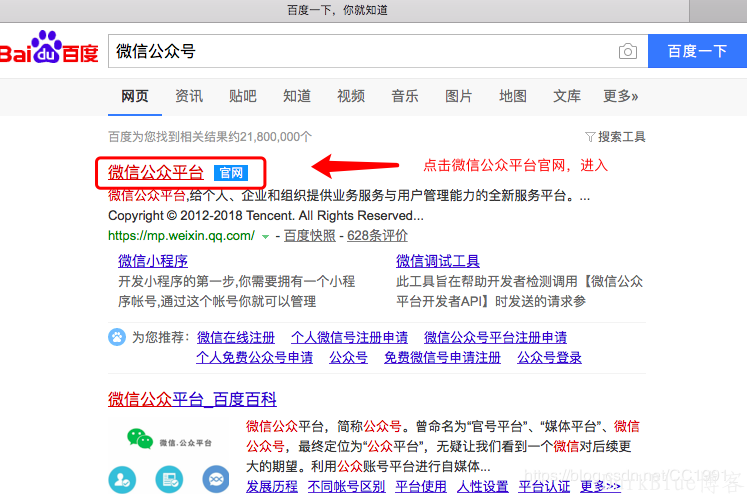747x494 pixels.
Task: Click the teal user-check circle icon
Action: click(x=122, y=479)
